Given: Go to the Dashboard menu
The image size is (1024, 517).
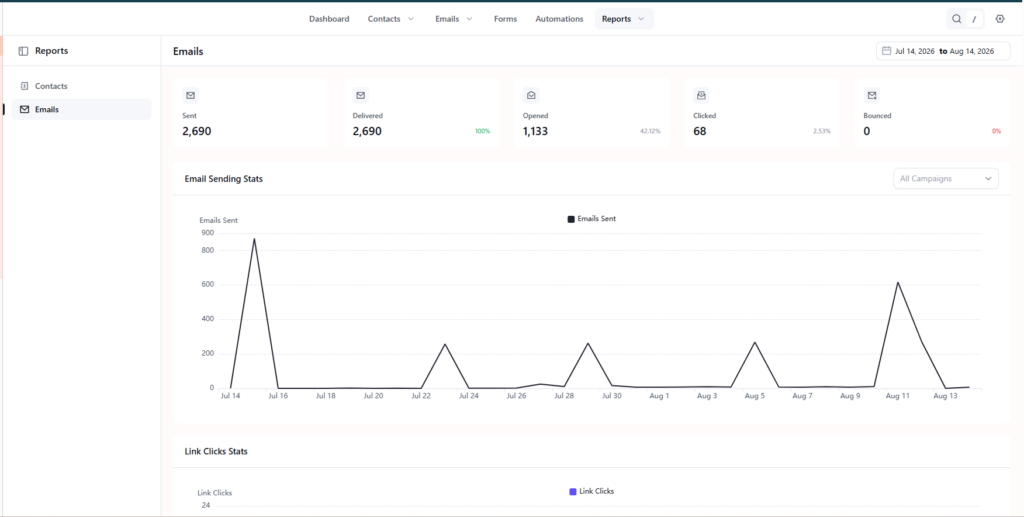Looking at the screenshot, I should pyautogui.click(x=329, y=19).
